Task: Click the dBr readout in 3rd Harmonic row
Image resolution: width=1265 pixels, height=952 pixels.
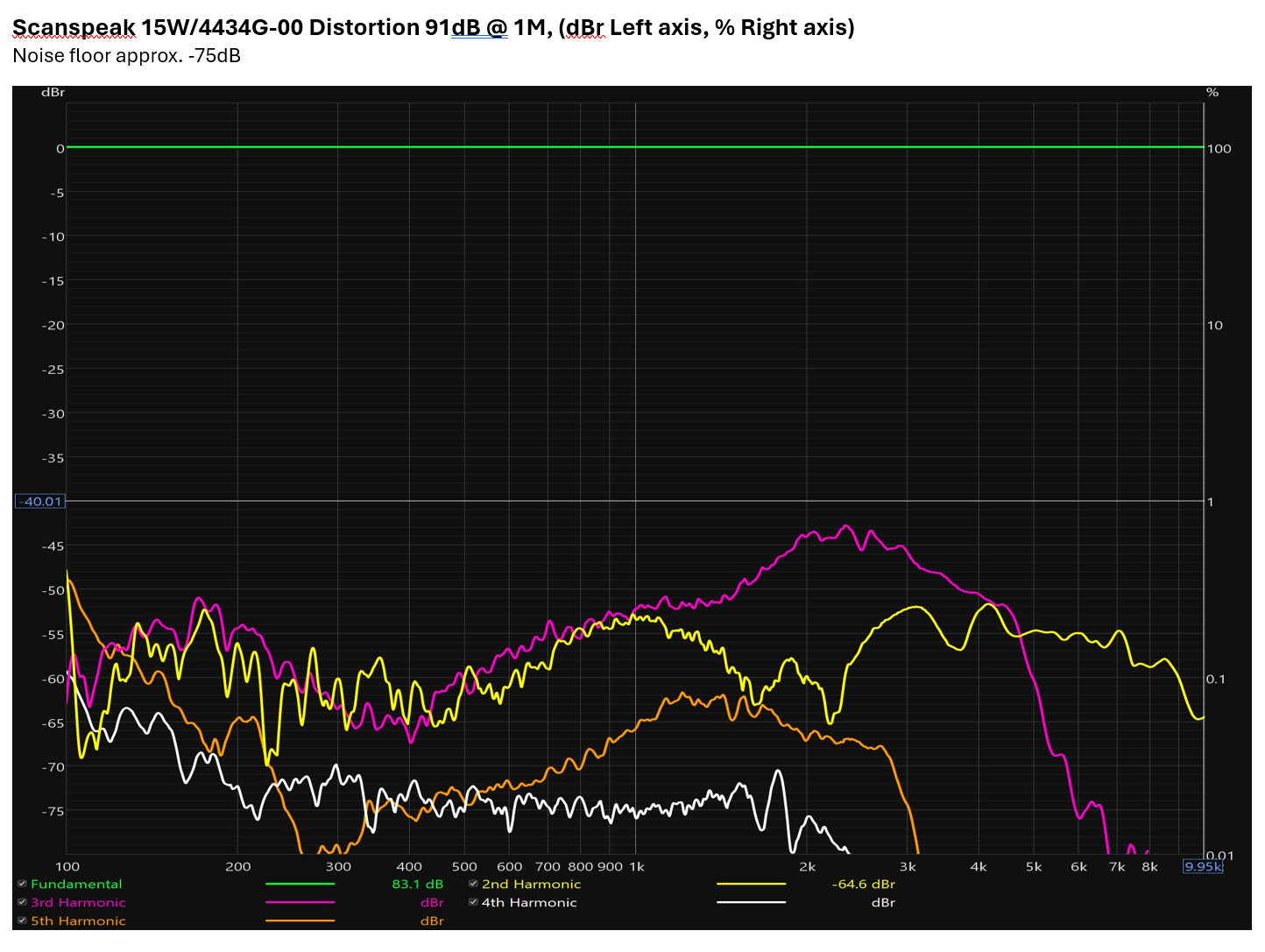Action: click(432, 903)
